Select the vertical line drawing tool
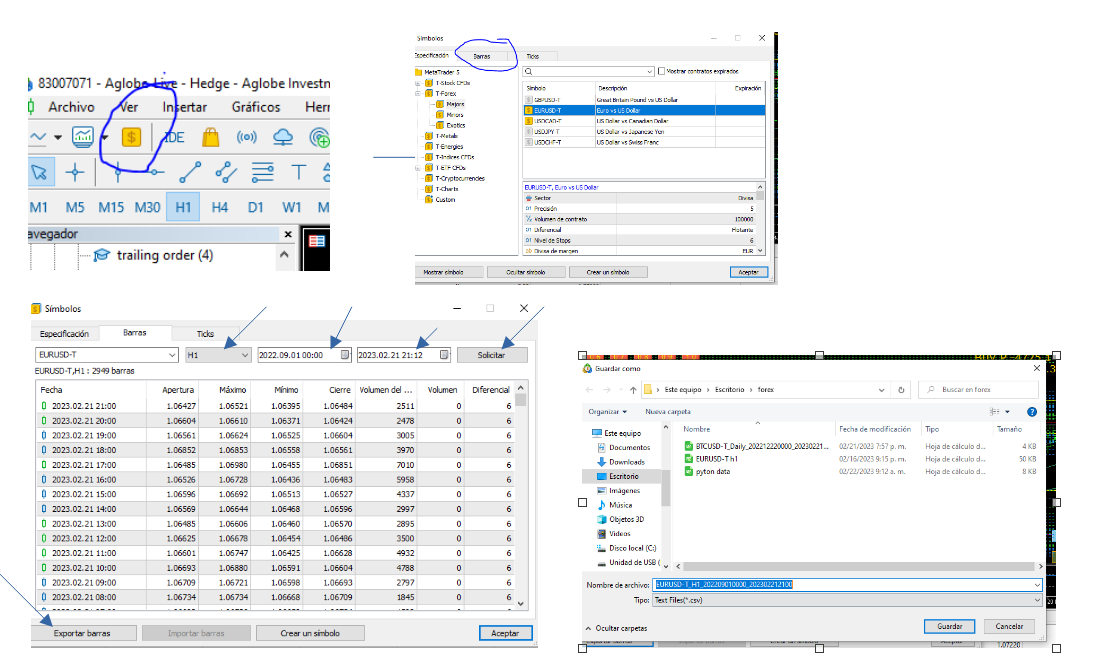The height and width of the screenshot is (657, 1120). [118, 172]
